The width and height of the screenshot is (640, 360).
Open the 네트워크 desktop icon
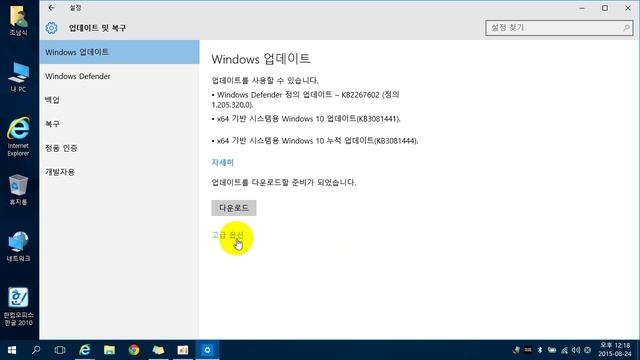coord(18,246)
